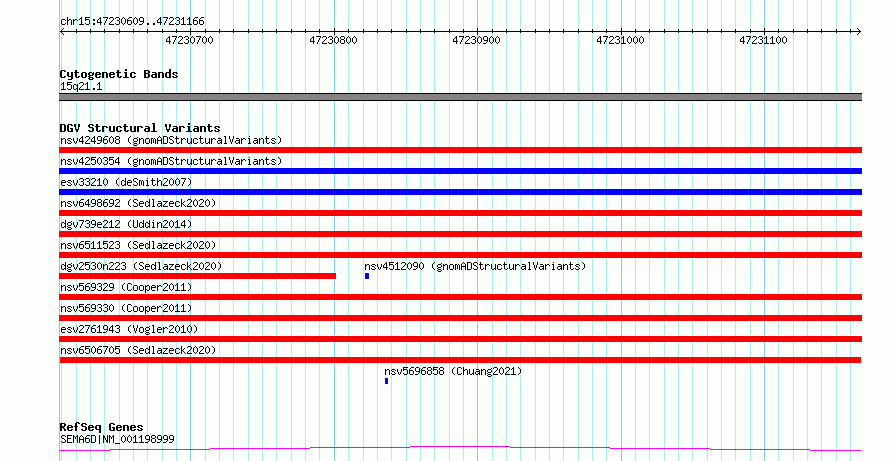Open nsv569330 Cooper2011 variant label
This screenshot has width=890, height=461.
click(126, 308)
